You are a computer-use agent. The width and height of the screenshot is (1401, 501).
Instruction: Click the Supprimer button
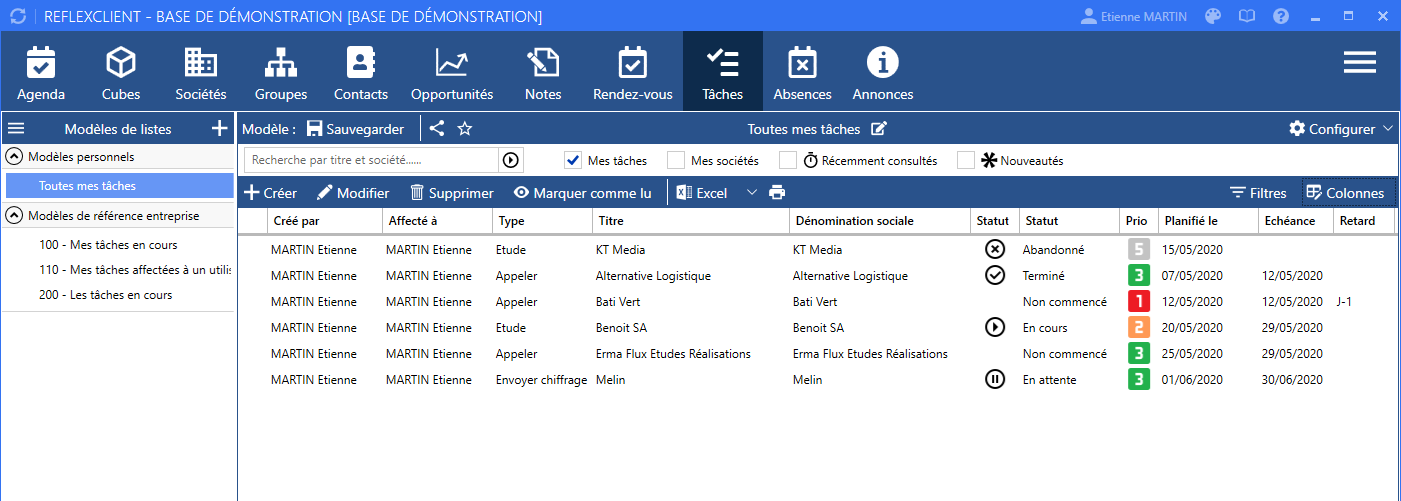(x=451, y=193)
